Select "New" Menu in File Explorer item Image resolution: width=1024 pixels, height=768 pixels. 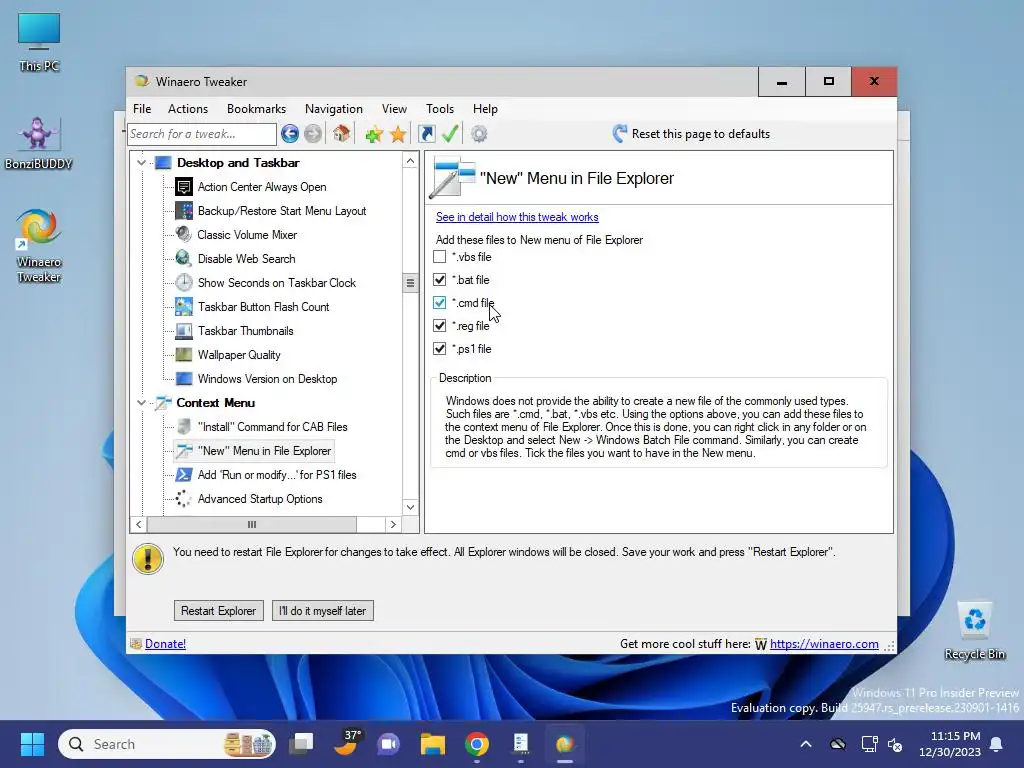click(x=264, y=451)
